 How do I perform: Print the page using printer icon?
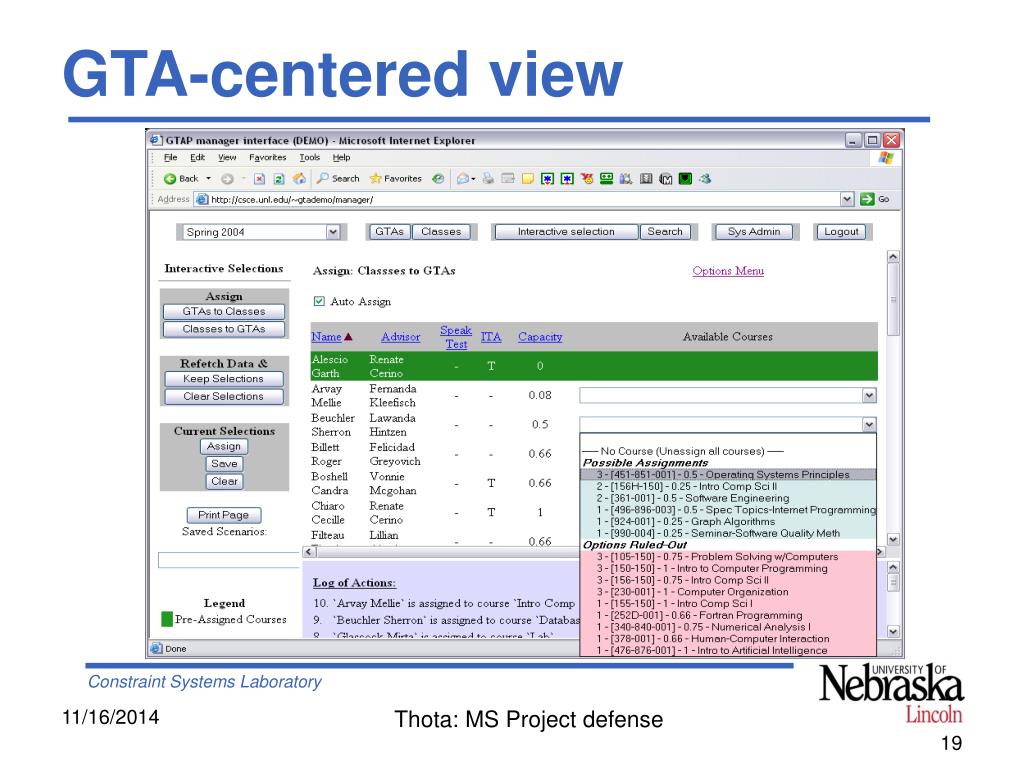[x=488, y=178]
